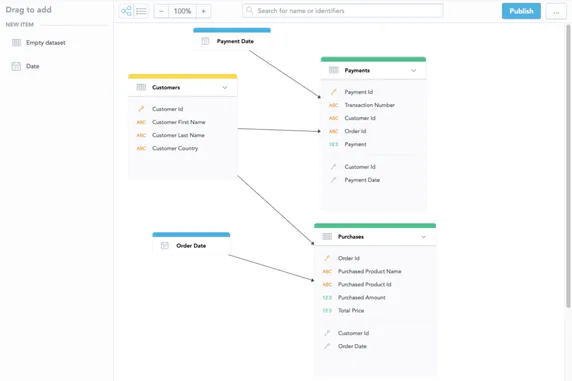Expand the Payments dataset chevron
572x381 pixels.
coord(413,70)
